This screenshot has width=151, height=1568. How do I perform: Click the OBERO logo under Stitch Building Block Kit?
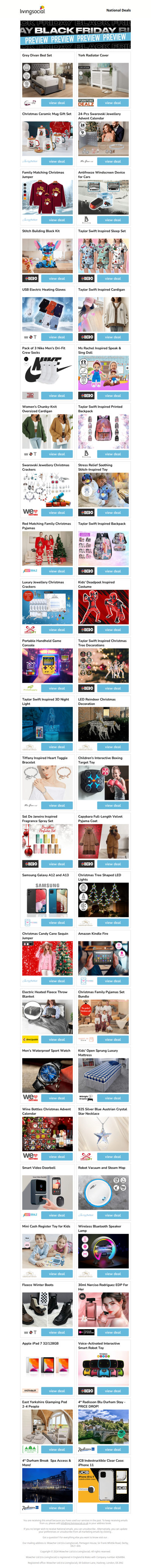tap(31, 278)
